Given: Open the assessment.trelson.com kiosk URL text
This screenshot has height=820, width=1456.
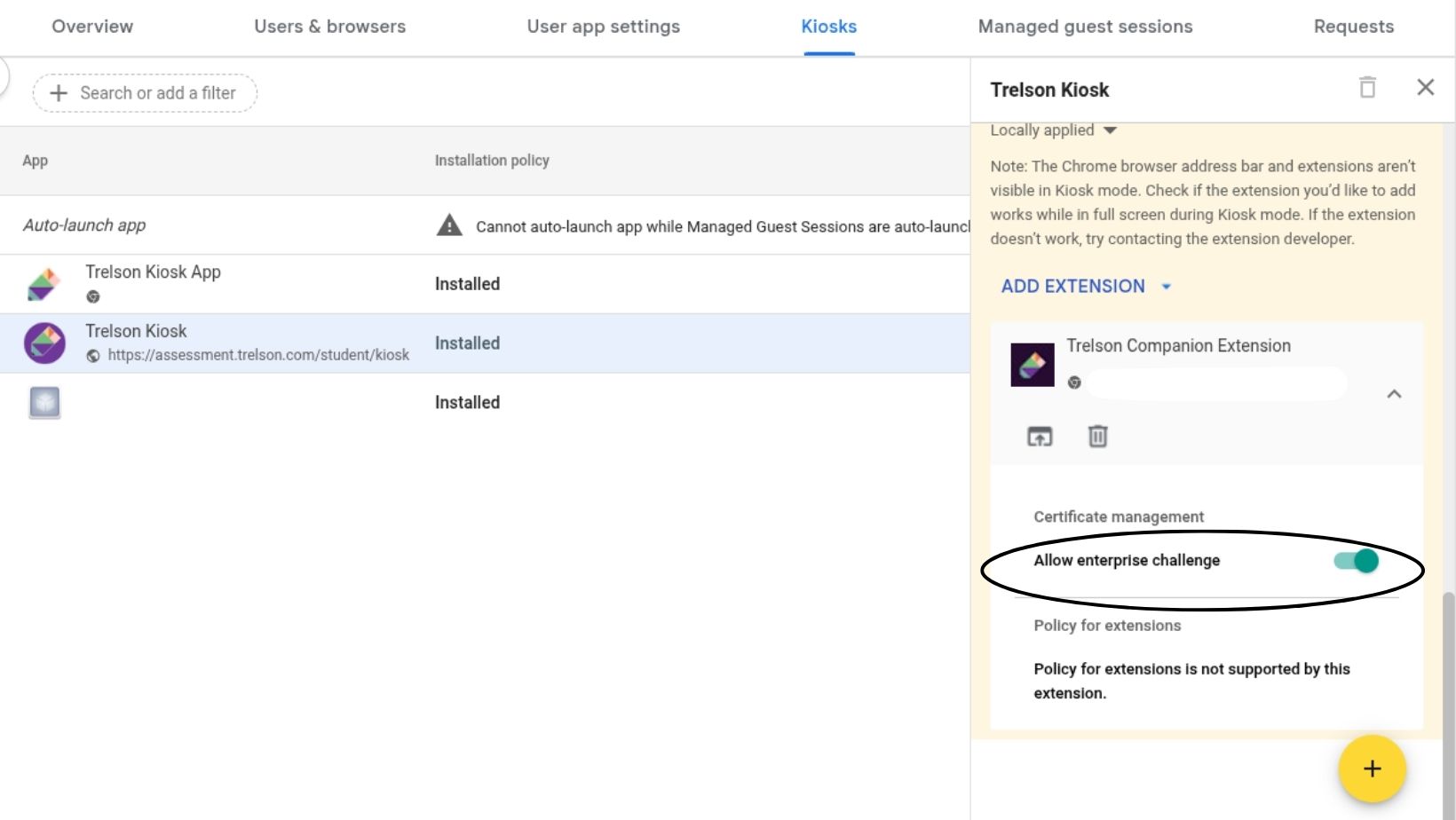Looking at the screenshot, I should [258, 355].
